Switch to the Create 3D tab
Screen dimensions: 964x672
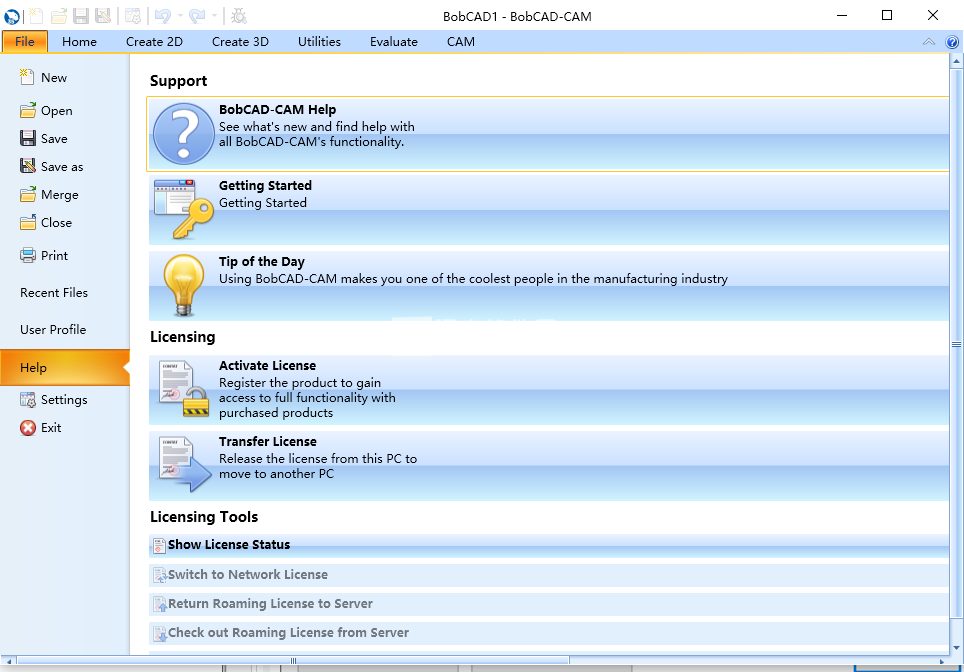[240, 42]
